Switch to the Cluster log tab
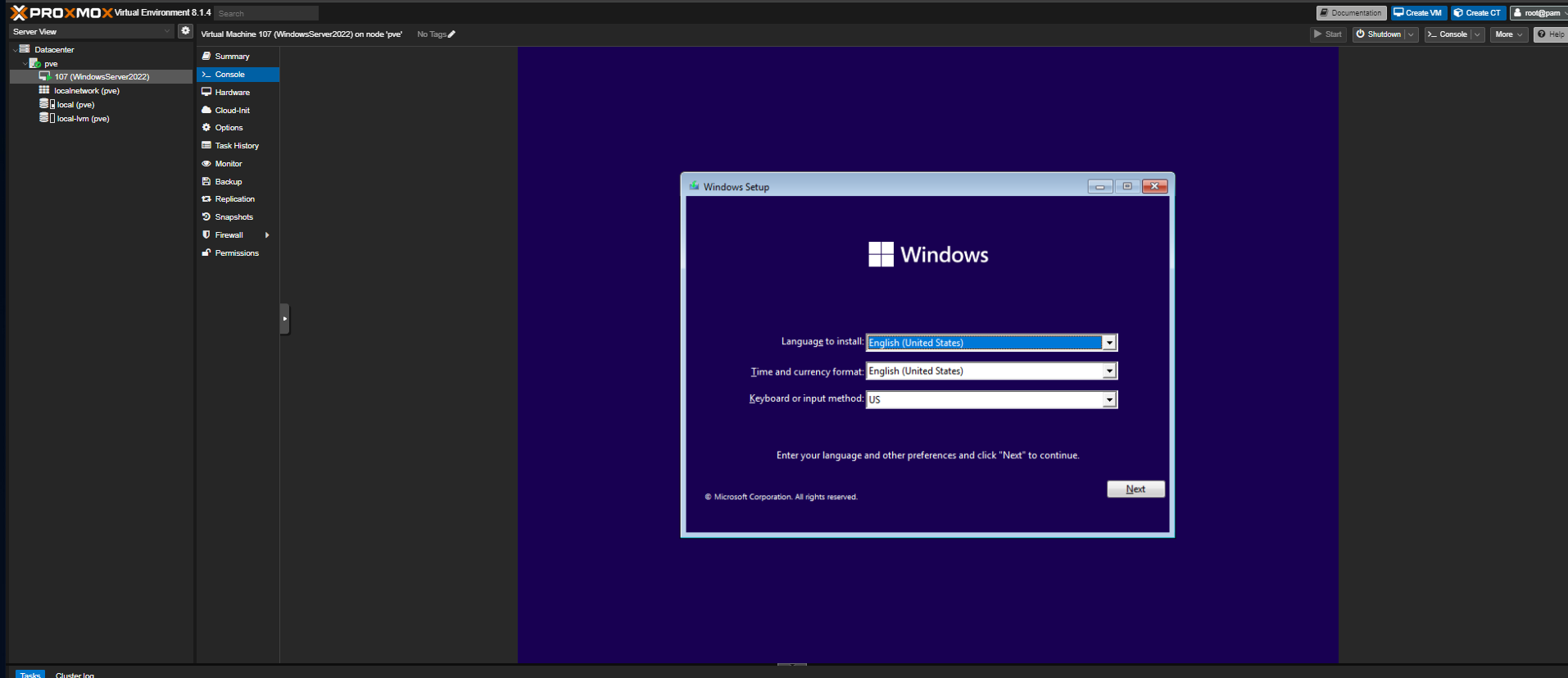Screen dimensions: 1568x678 pos(75,674)
